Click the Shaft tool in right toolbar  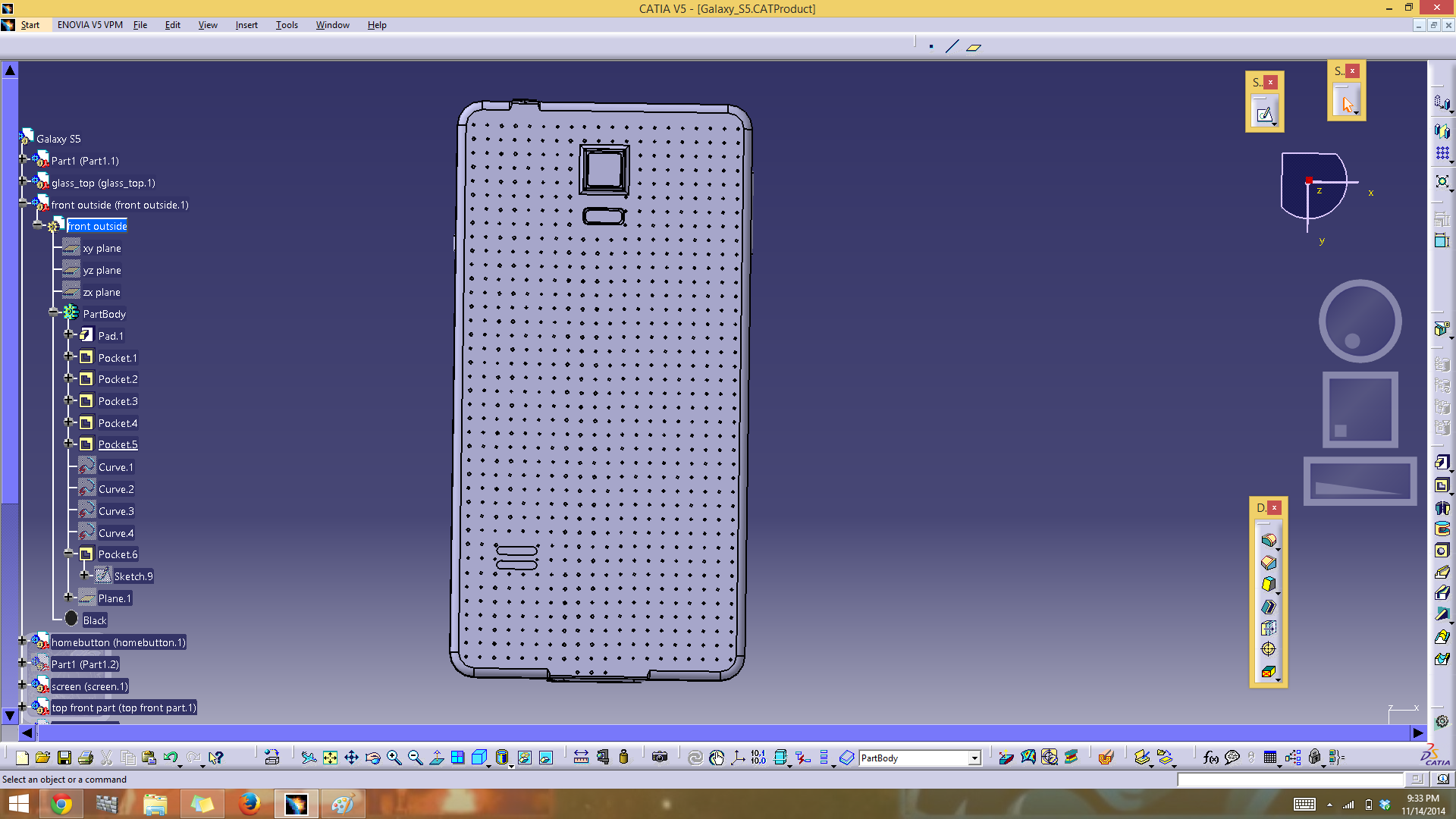coord(1442,507)
